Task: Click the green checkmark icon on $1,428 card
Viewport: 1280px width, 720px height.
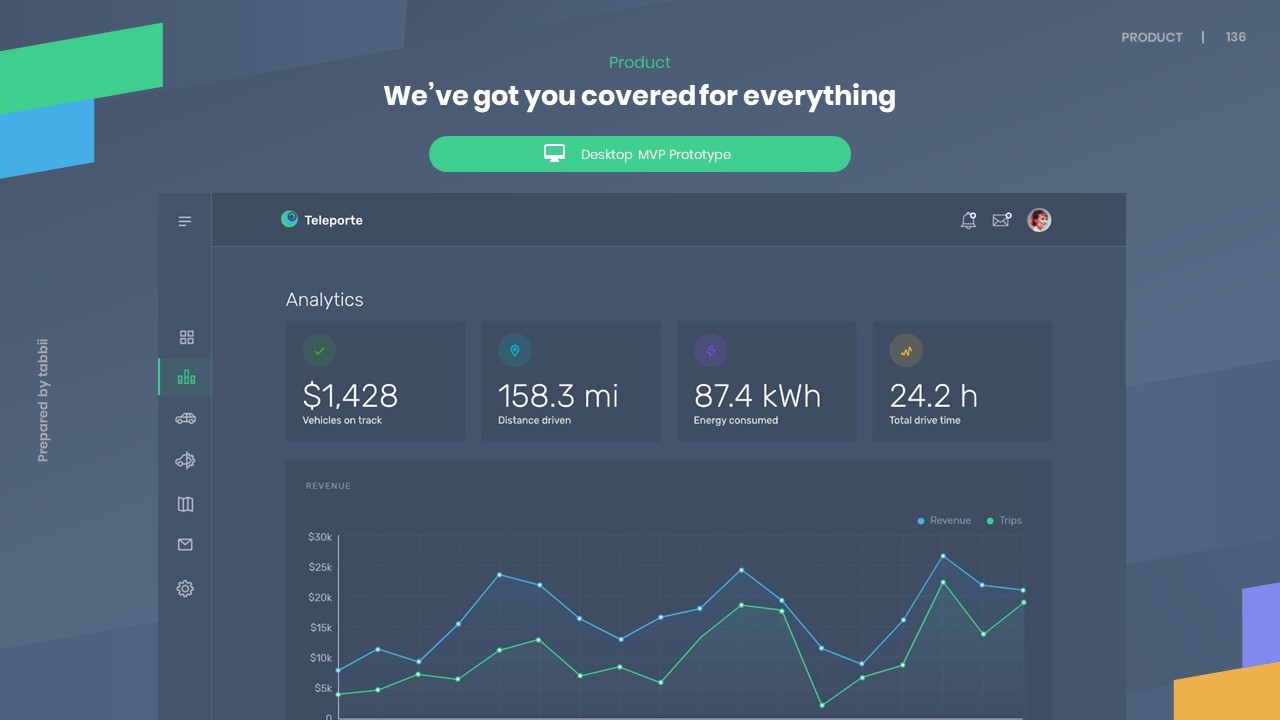Action: [x=319, y=351]
